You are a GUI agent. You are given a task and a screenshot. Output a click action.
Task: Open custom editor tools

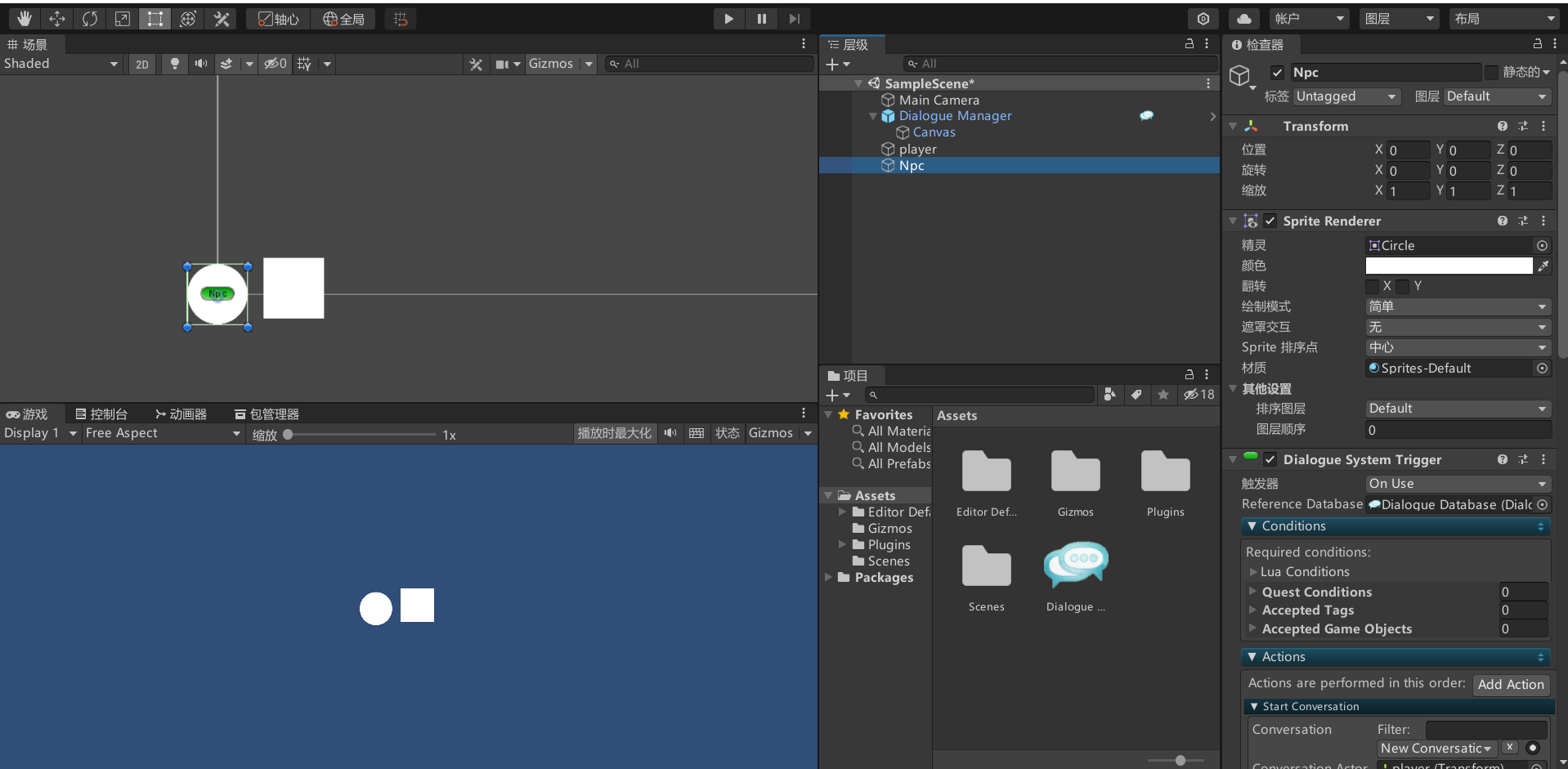coord(221,19)
